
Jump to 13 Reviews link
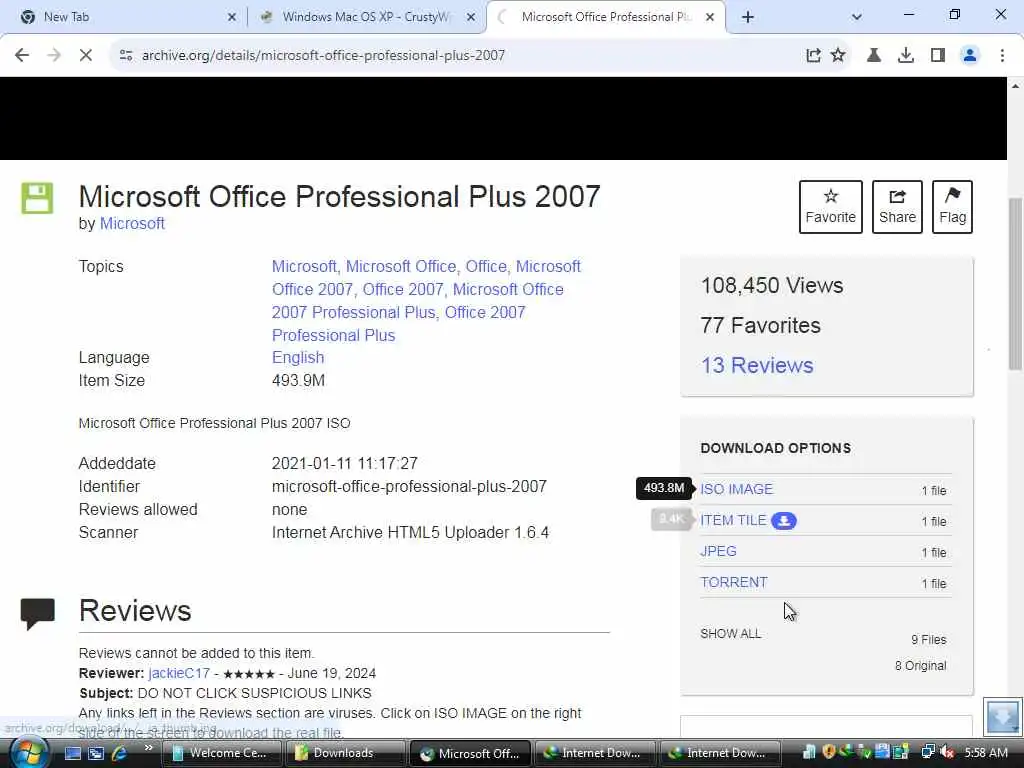pos(757,365)
